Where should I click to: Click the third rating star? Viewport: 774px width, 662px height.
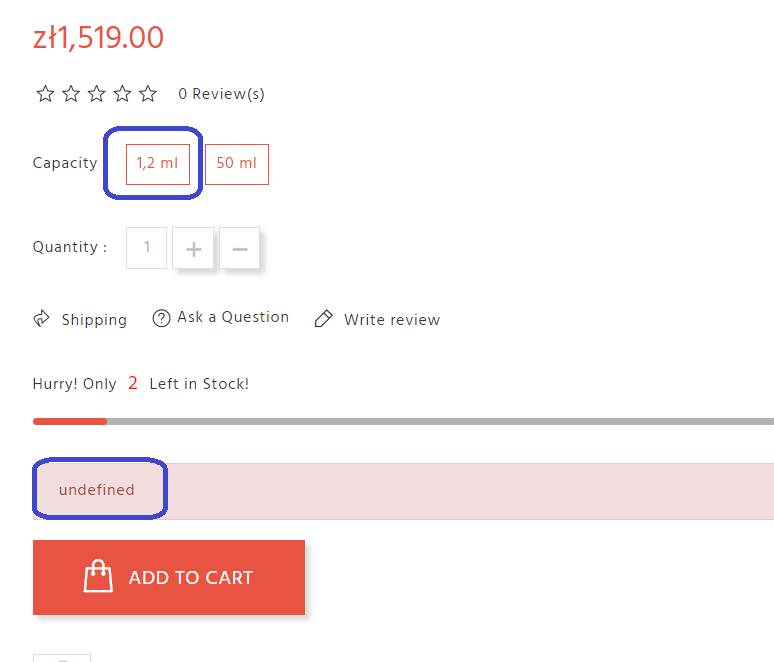click(x=97, y=94)
